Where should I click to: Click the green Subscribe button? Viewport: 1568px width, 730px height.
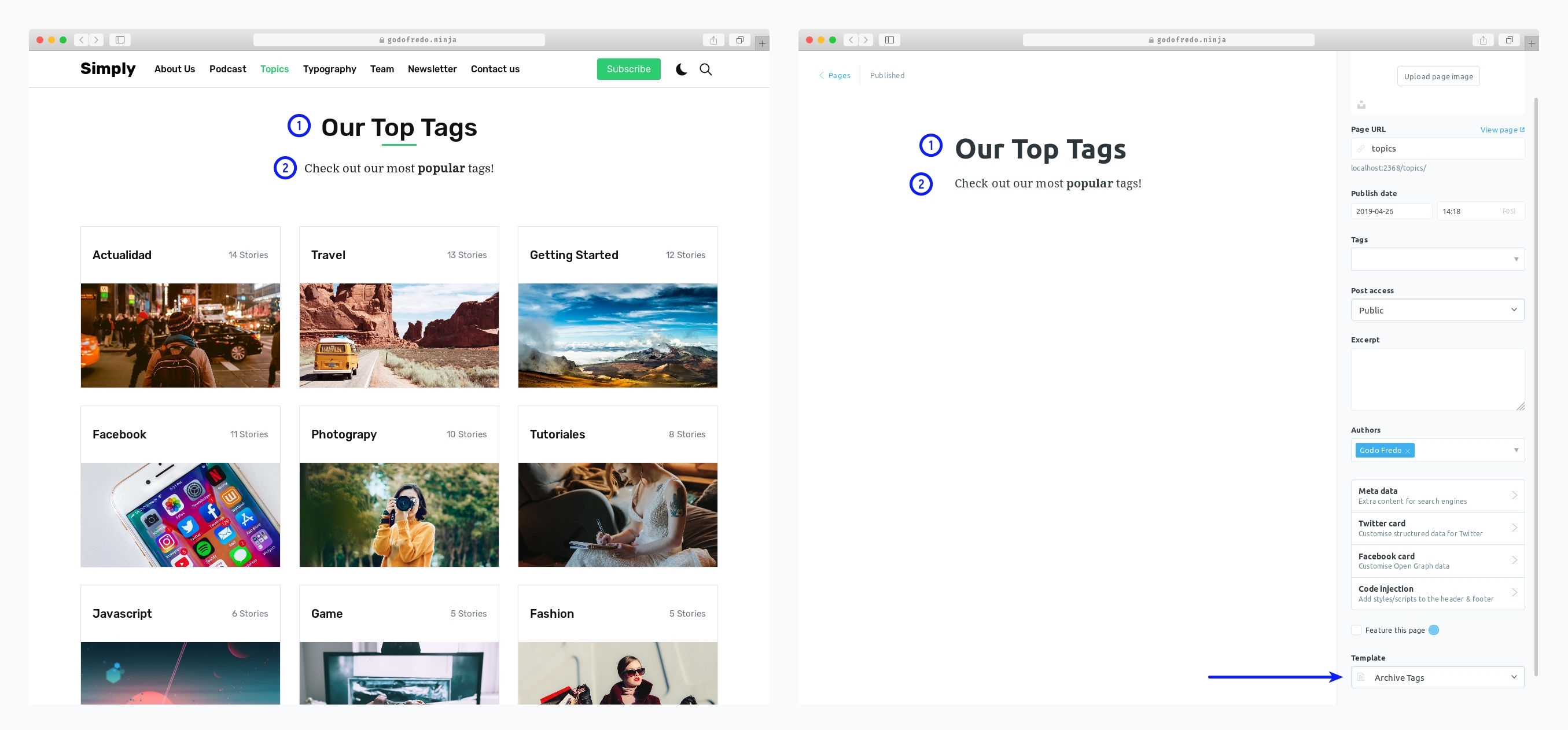coord(628,69)
